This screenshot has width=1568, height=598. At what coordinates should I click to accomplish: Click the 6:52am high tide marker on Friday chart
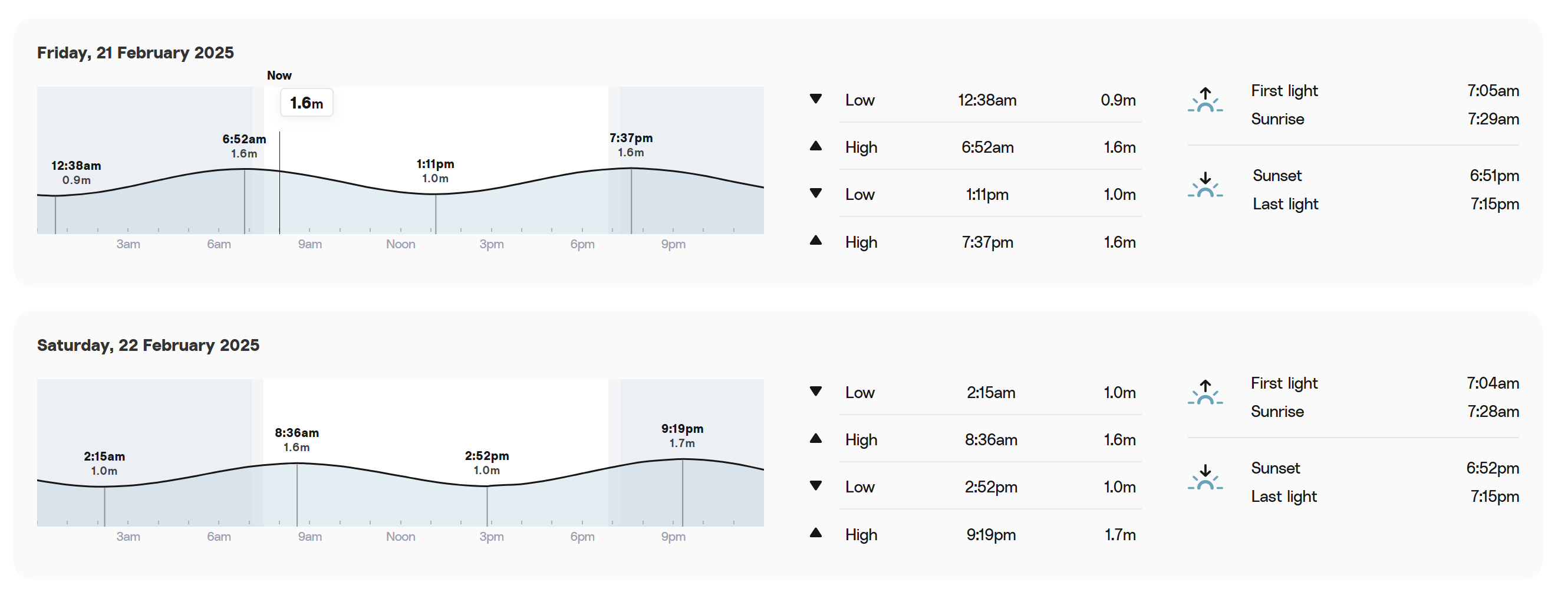[244, 146]
